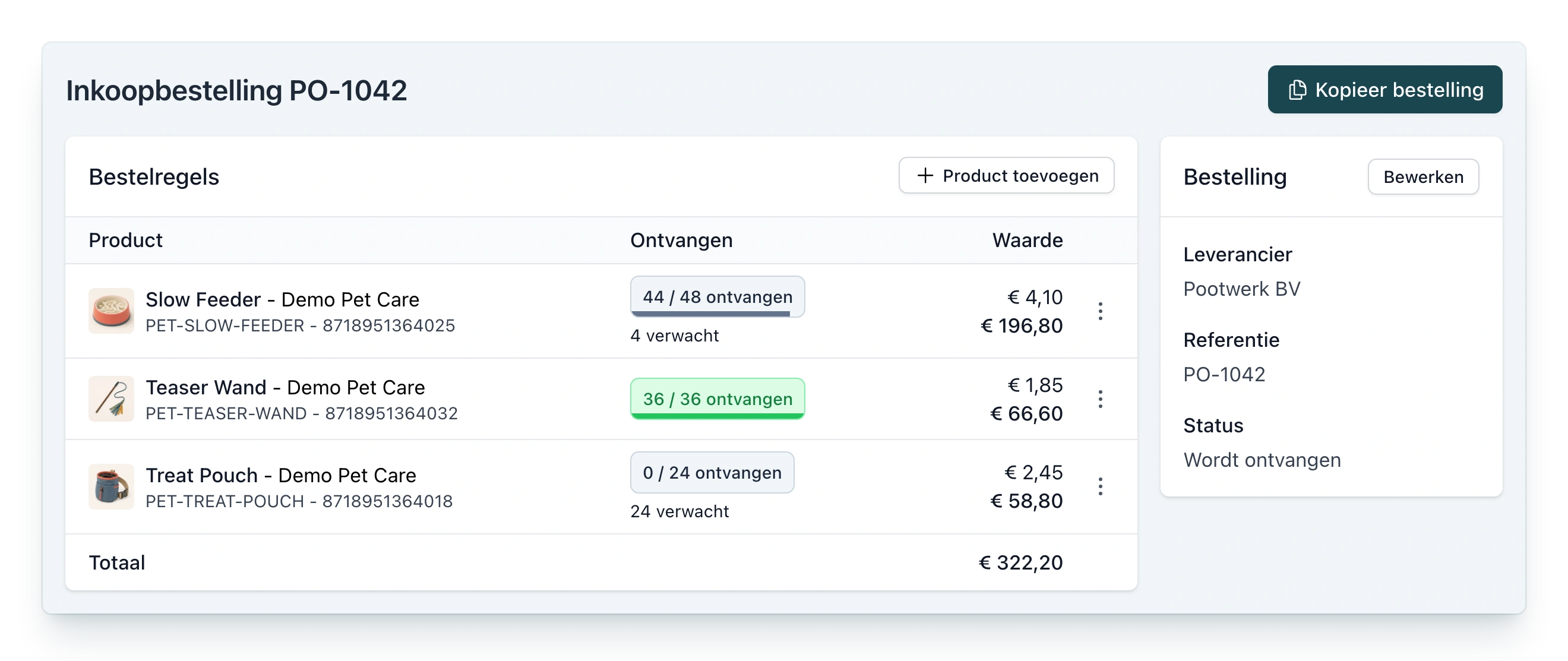Viewport: 1568px width, 661px height.
Task: Click SKU text PET-SLOW-FEEDER - 8718951364025
Action: 300,325
